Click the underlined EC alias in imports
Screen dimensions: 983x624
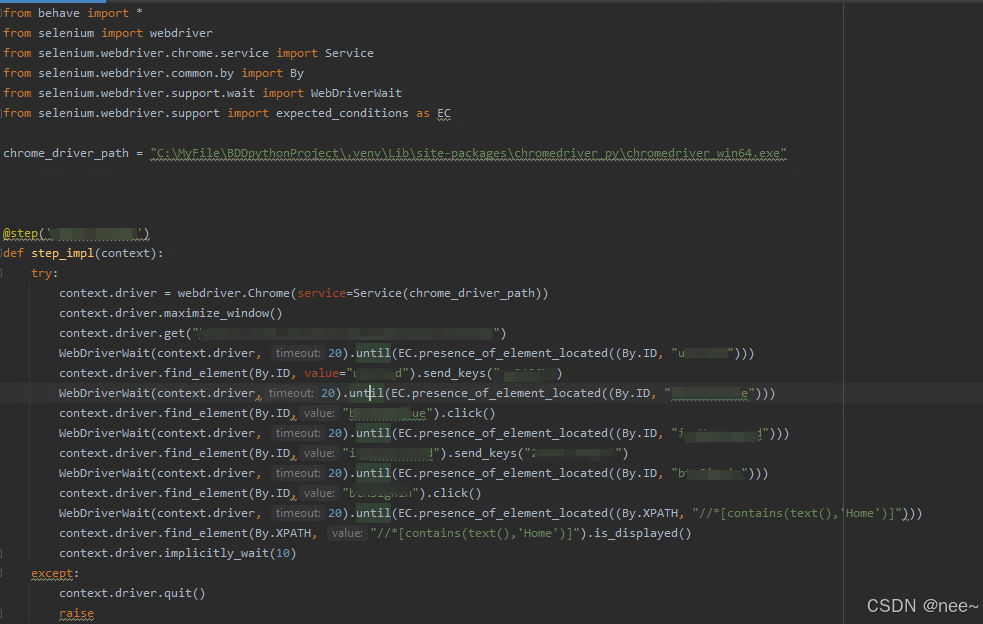pos(443,113)
